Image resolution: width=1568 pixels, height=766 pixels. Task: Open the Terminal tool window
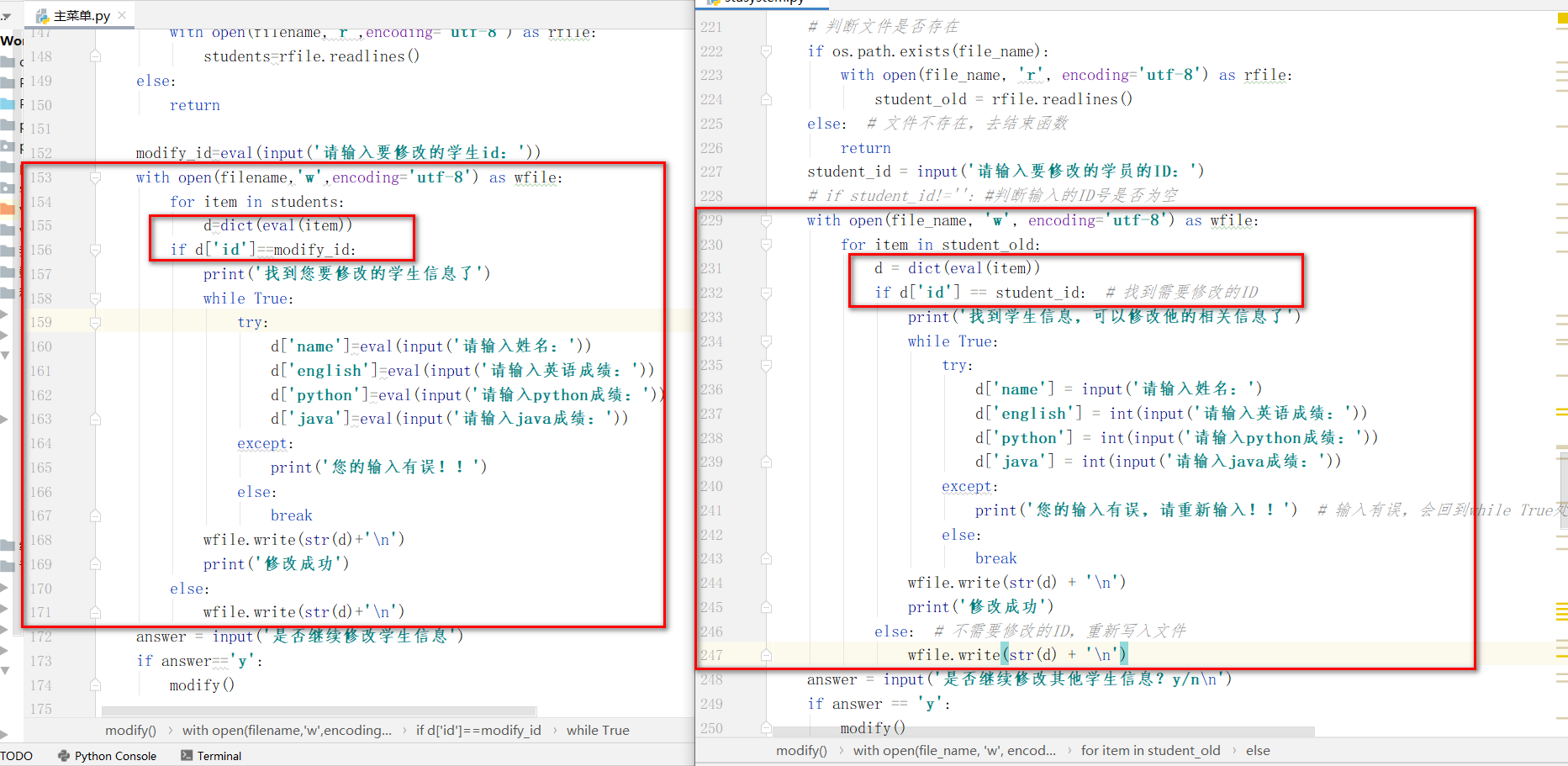pos(211,756)
